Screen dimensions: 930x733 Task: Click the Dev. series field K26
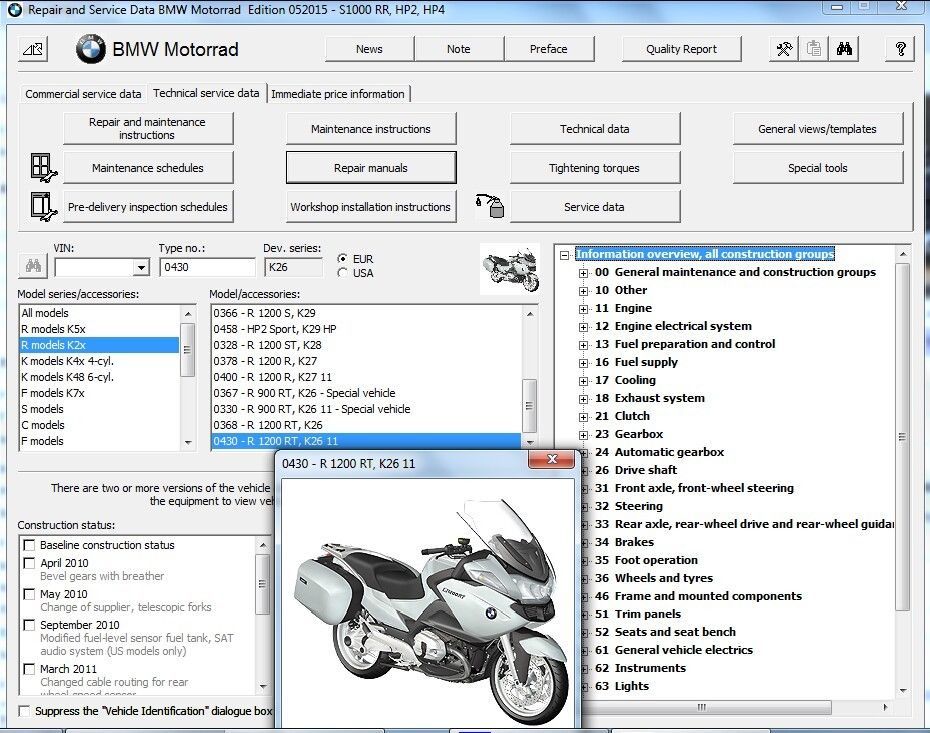click(293, 267)
